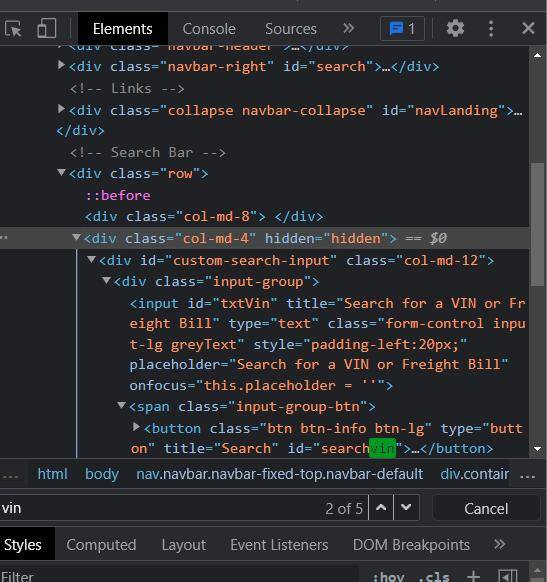Open the three-dot customize menu
Image resolution: width=547 pixels, height=582 pixels.
pyautogui.click(x=491, y=29)
